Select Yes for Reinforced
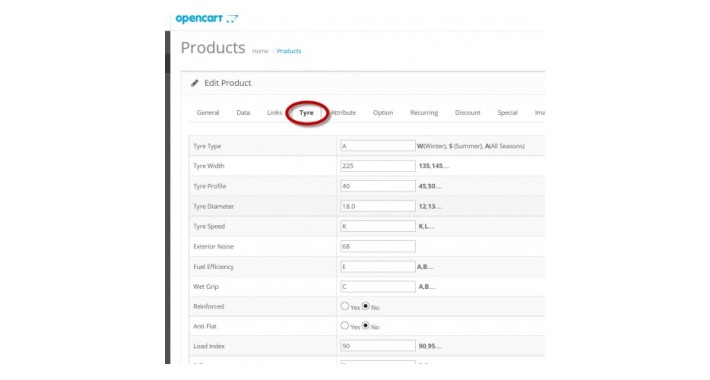This screenshot has height=380, width=710. [x=345, y=306]
